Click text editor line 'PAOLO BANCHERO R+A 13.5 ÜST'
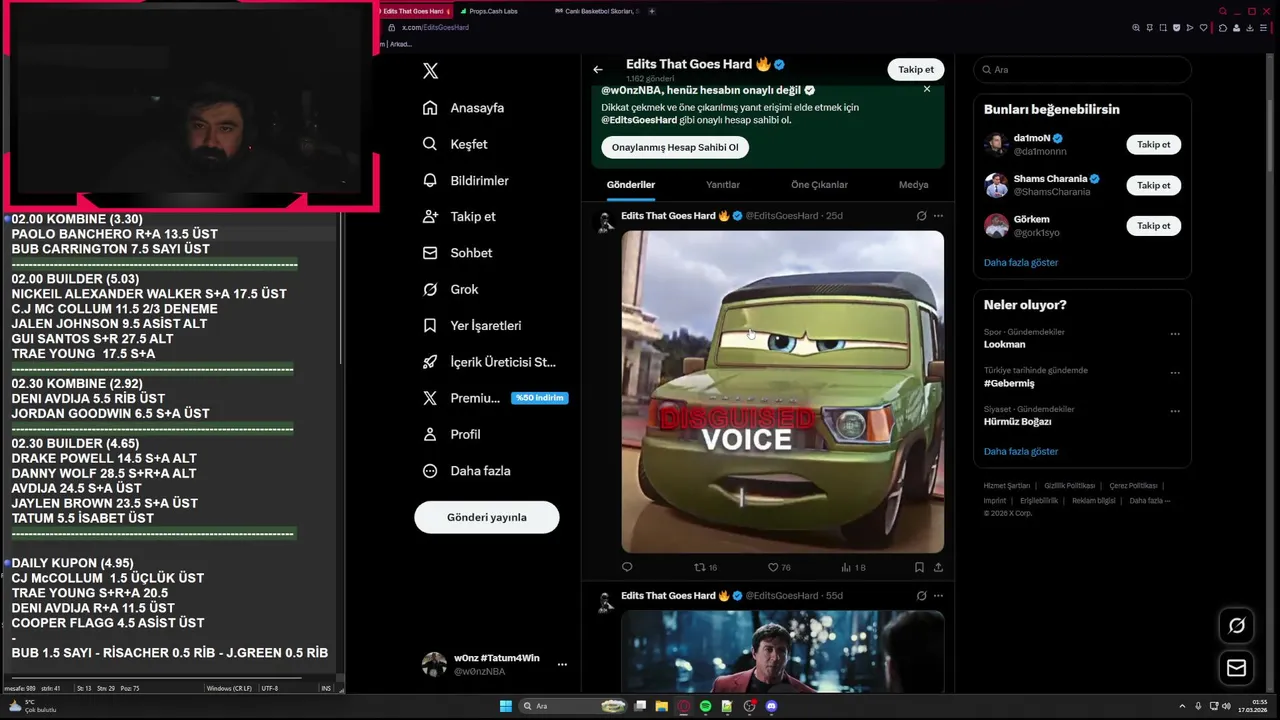 (x=115, y=234)
